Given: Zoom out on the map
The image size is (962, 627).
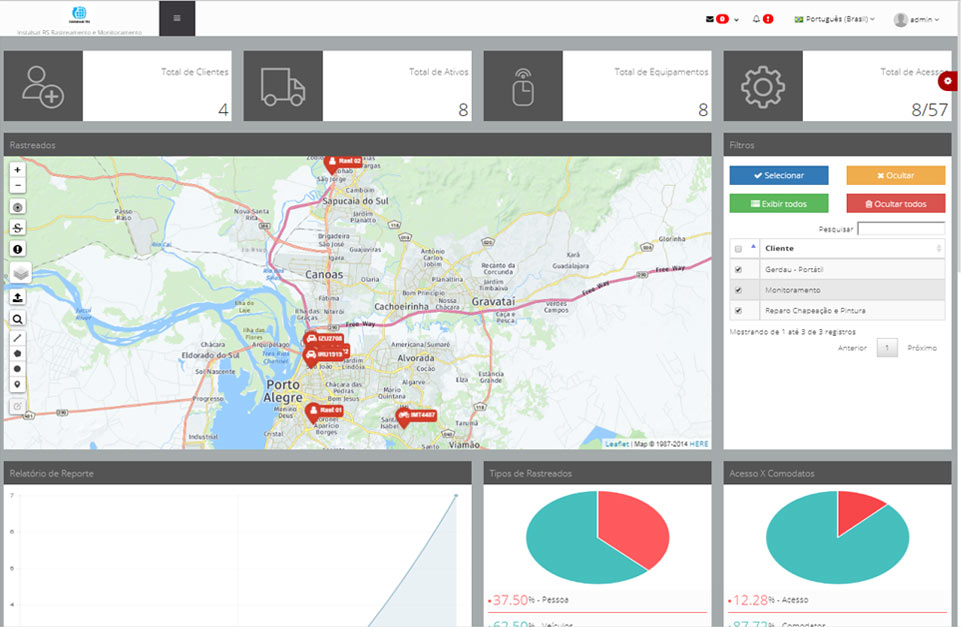Looking at the screenshot, I should coord(18,185).
